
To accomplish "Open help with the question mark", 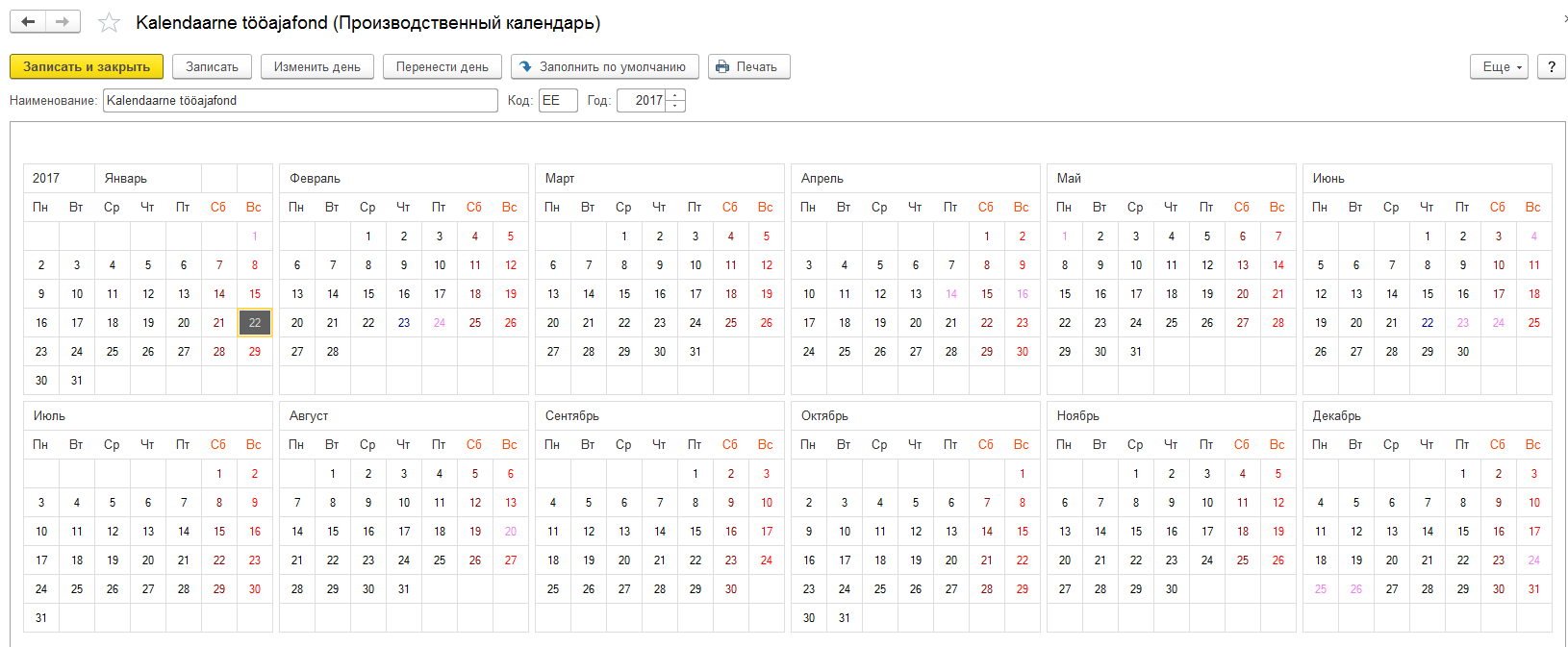I will tap(1551, 67).
